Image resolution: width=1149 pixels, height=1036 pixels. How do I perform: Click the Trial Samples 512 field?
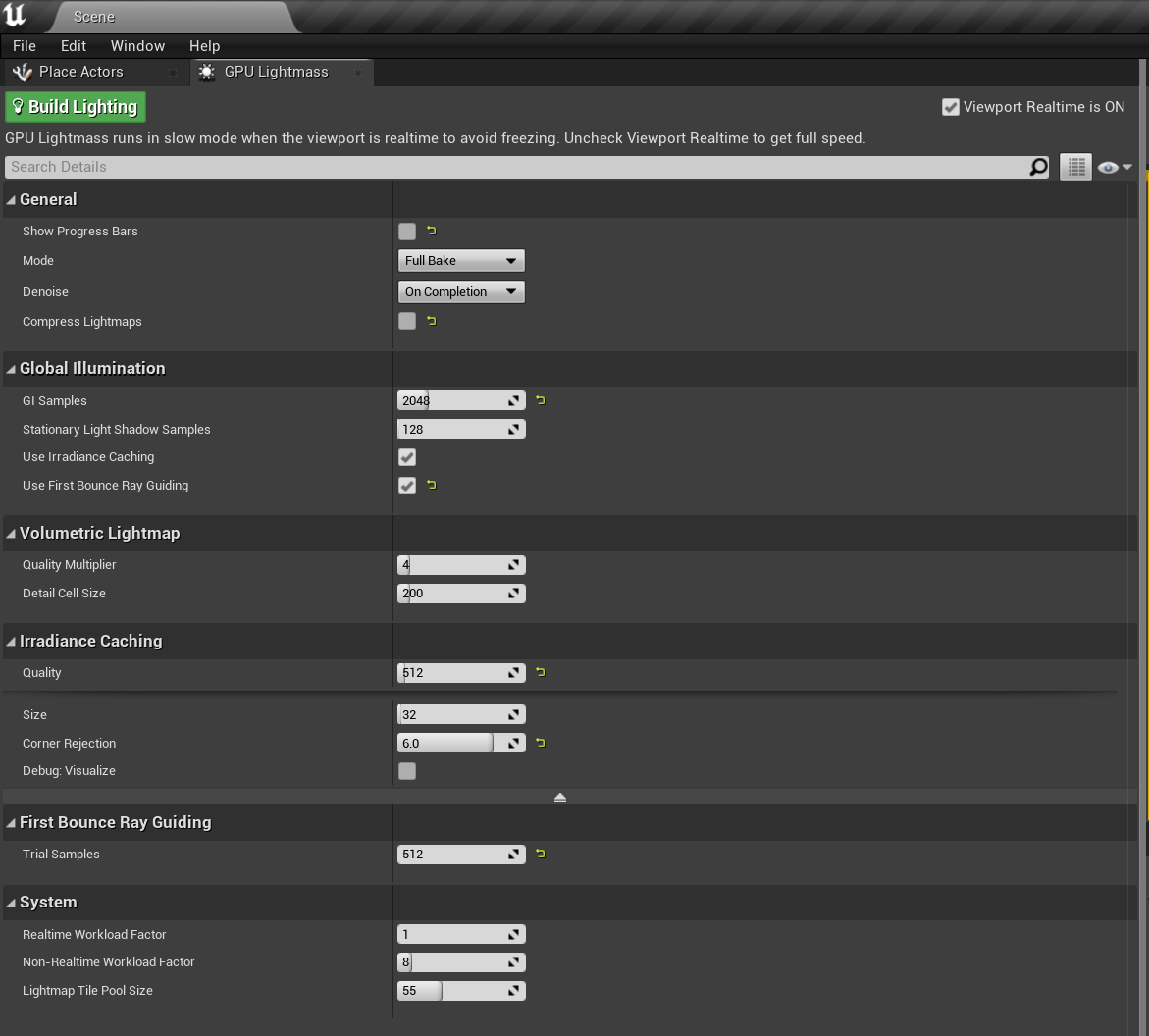click(x=461, y=855)
